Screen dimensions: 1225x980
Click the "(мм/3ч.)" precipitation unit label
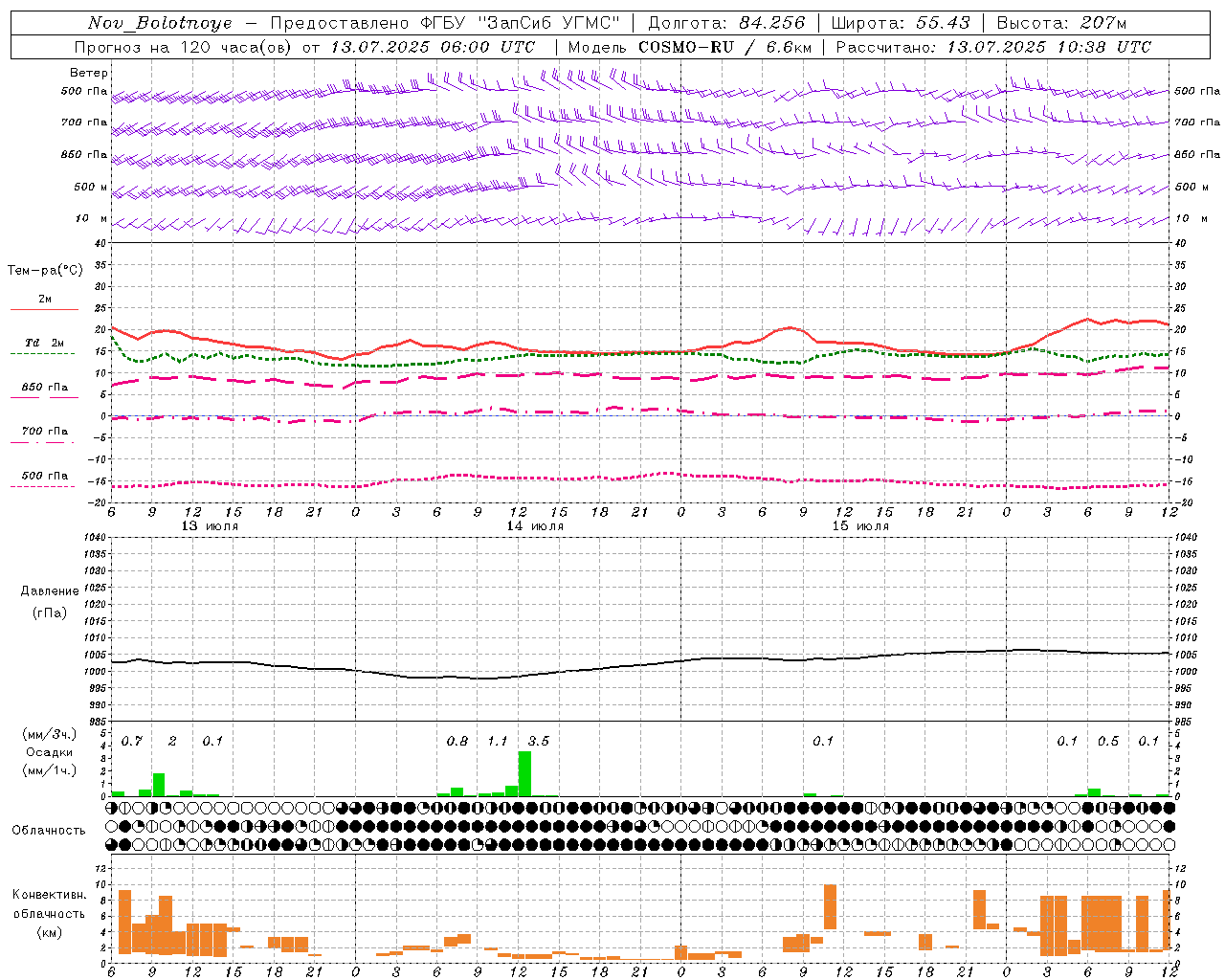point(50,734)
